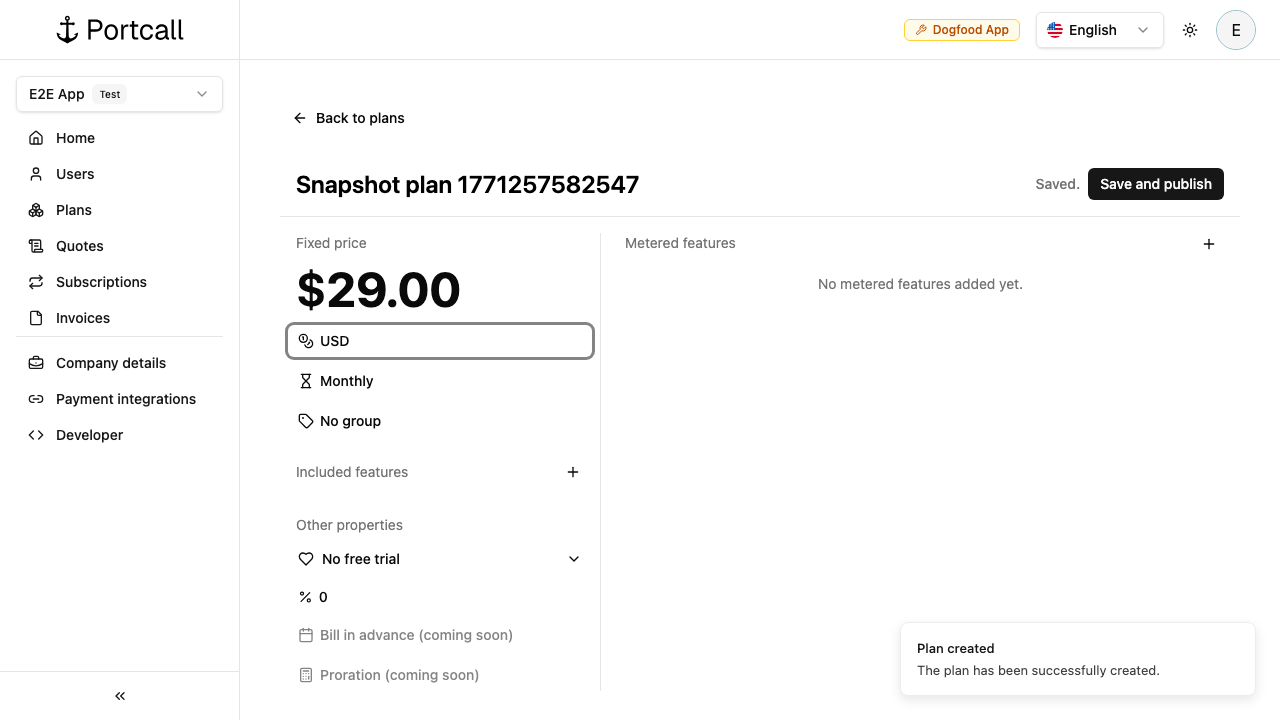Edit the $29.00 fixed price

pos(379,290)
